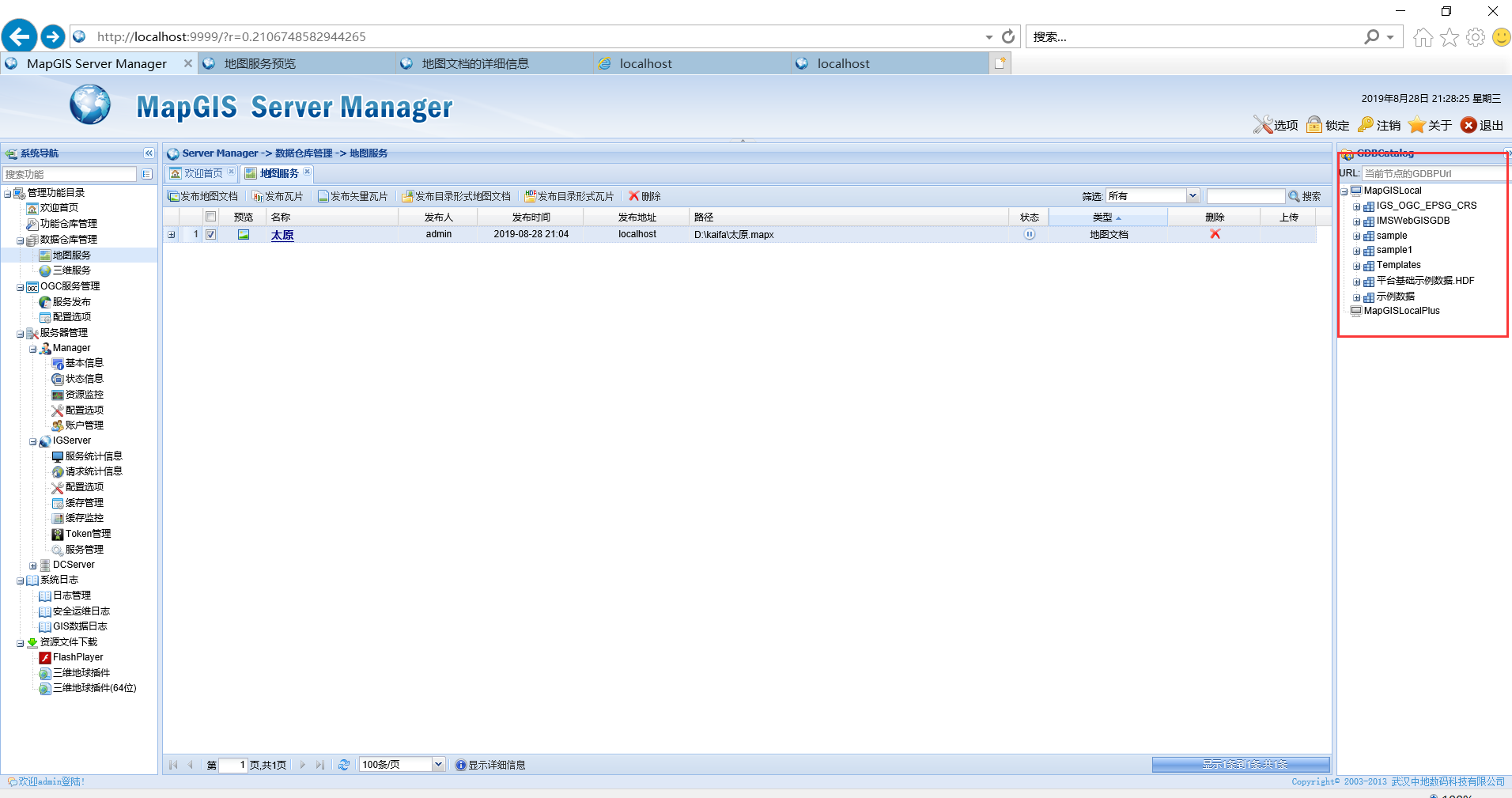Viewport: 1512px width, 798px height.
Task: Uncheck the 太原 row checkbox
Action: [210, 234]
